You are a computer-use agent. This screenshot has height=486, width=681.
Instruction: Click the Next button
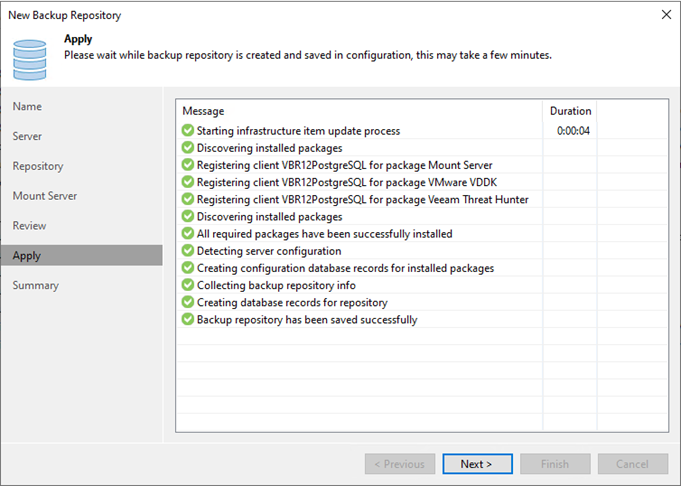click(477, 464)
